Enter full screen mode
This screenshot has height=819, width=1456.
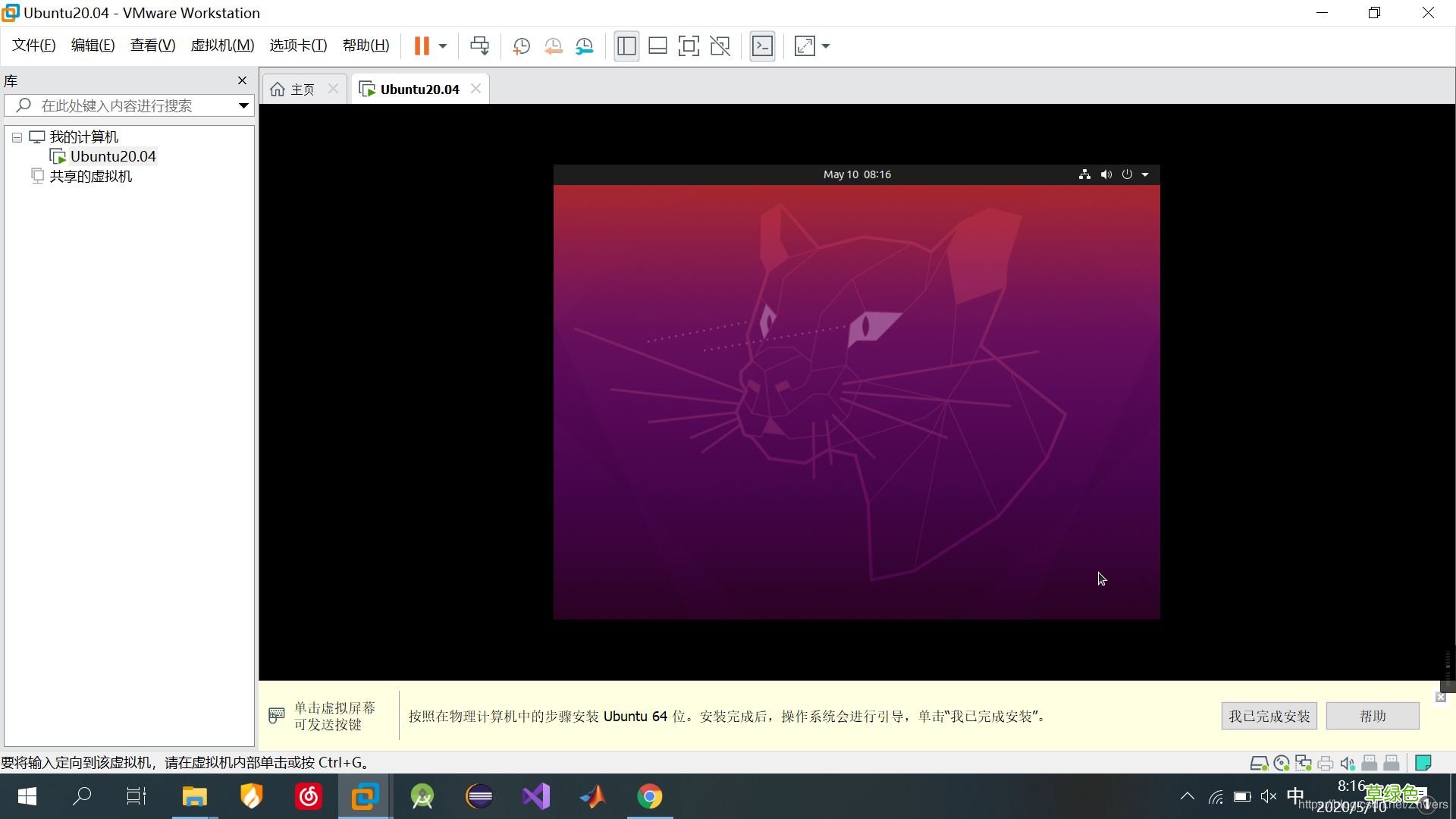[x=689, y=46]
